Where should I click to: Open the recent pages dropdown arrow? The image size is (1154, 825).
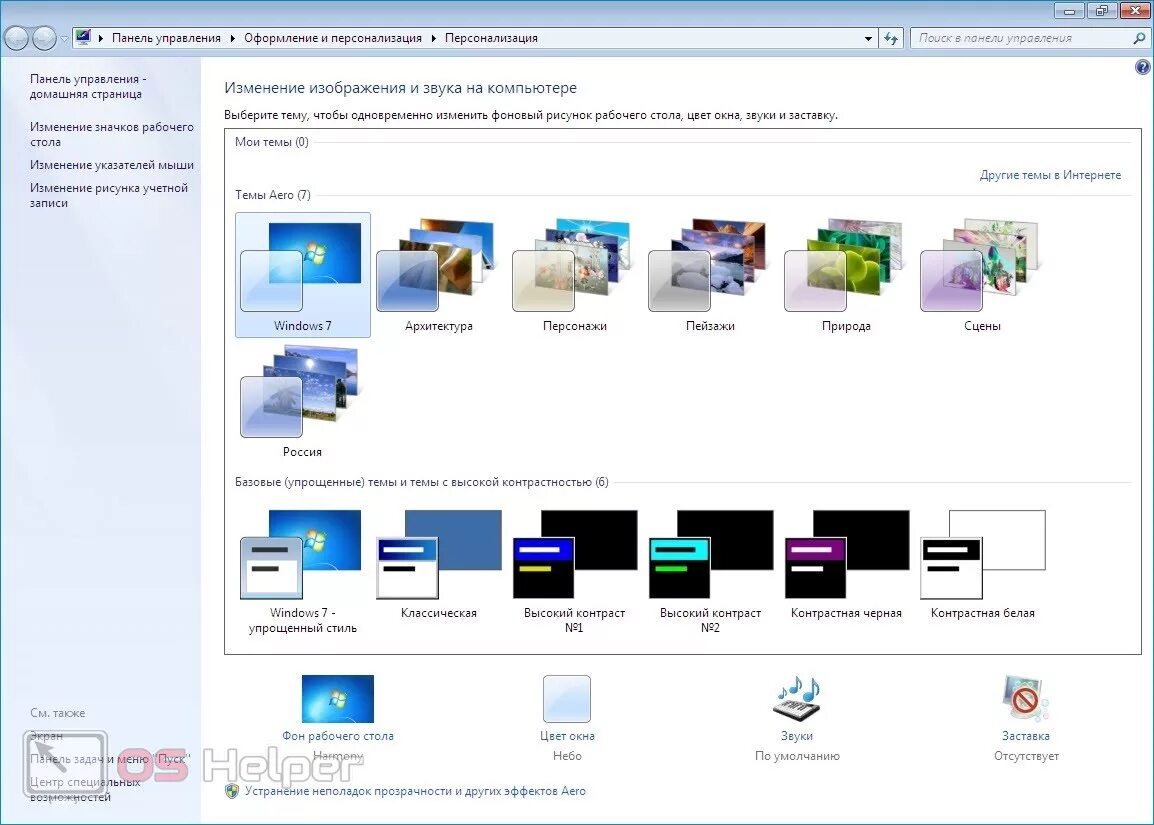click(x=64, y=39)
